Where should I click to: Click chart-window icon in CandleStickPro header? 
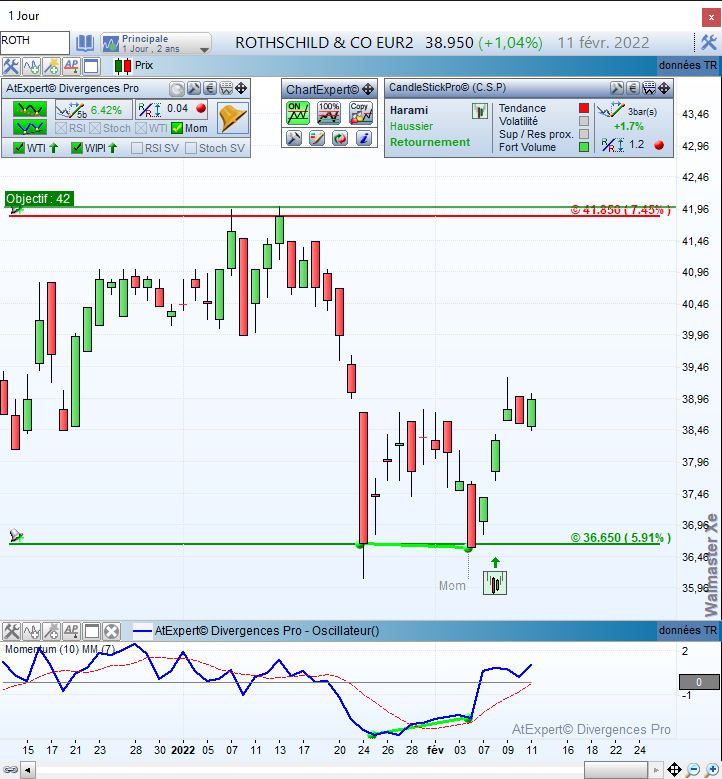click(649, 88)
